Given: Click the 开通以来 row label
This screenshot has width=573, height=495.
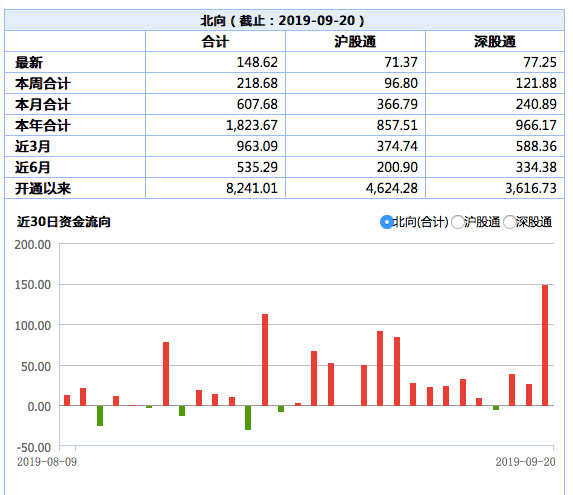Looking at the screenshot, I should coord(43,189).
